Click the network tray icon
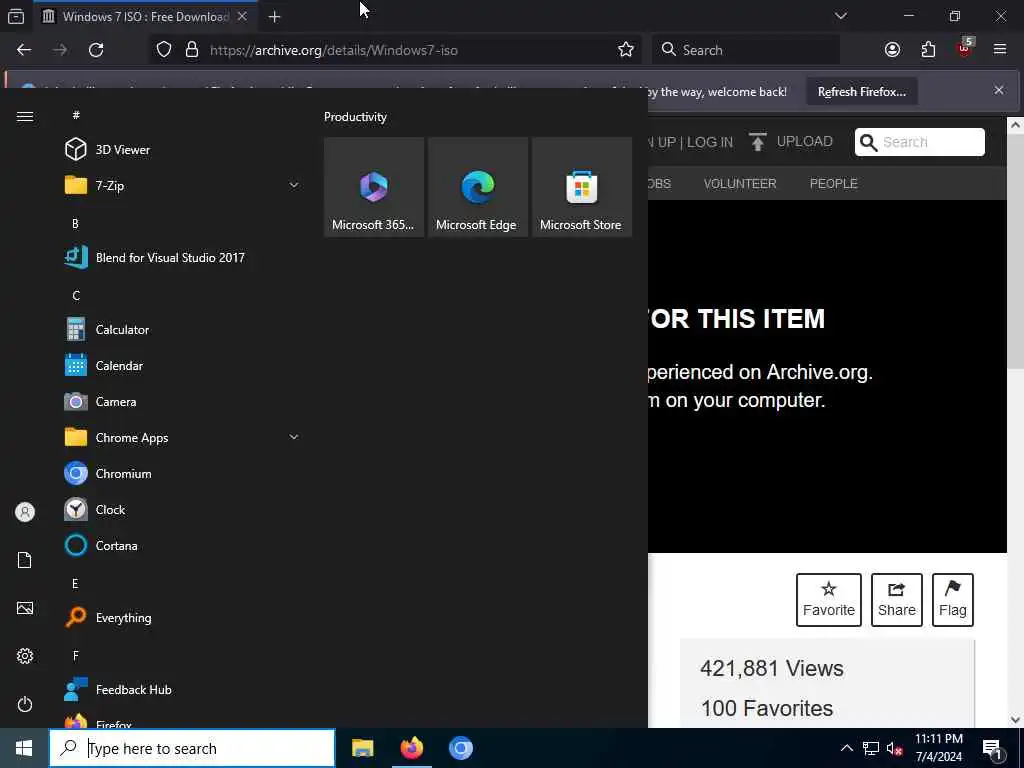Viewport: 1024px width, 768px height. [x=871, y=748]
